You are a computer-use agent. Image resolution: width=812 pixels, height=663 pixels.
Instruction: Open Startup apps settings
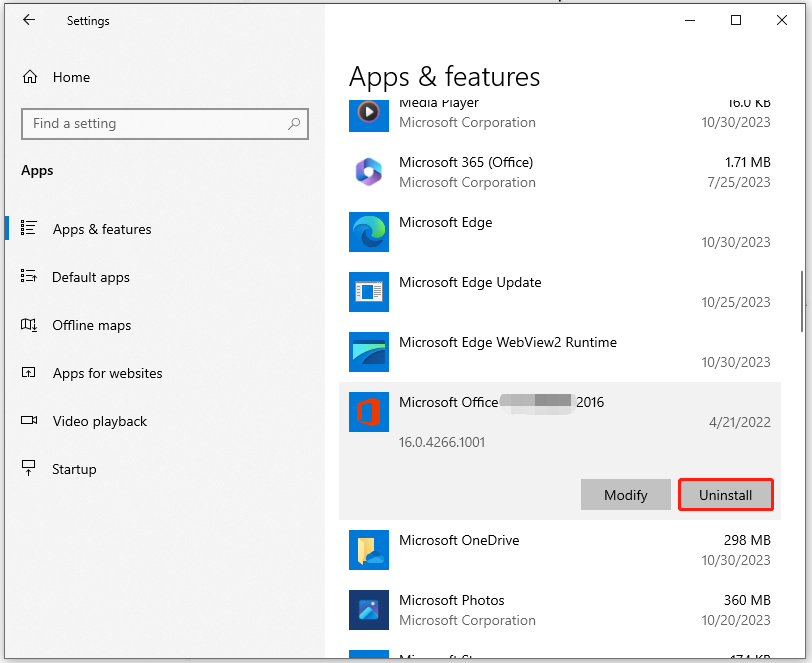click(x=74, y=469)
